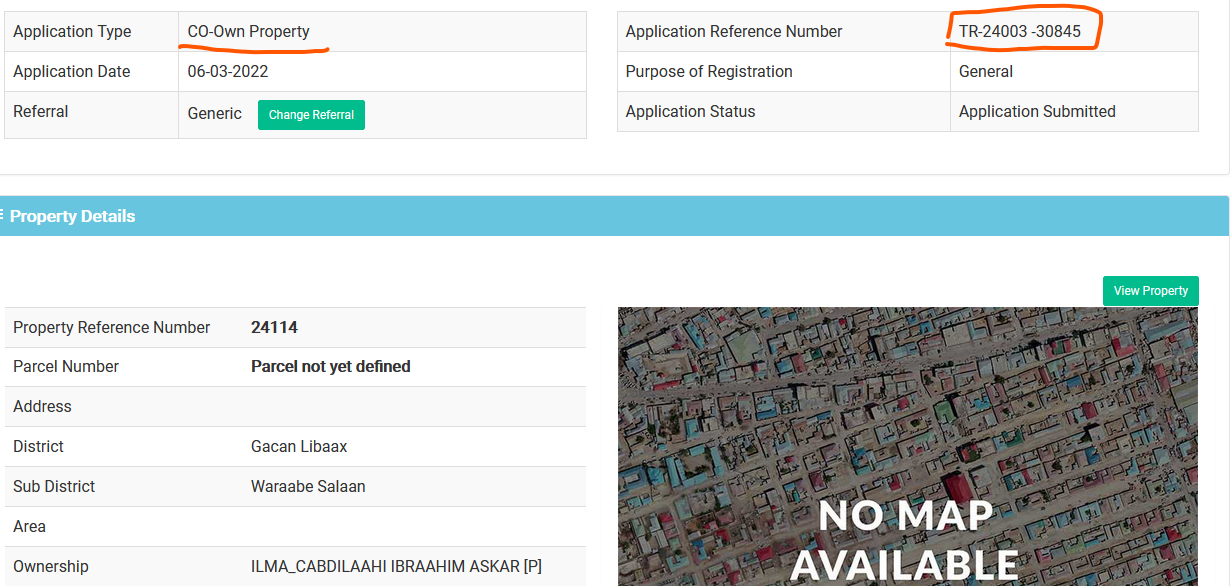Open the View Property button
The image size is (1230, 586).
click(x=1150, y=291)
